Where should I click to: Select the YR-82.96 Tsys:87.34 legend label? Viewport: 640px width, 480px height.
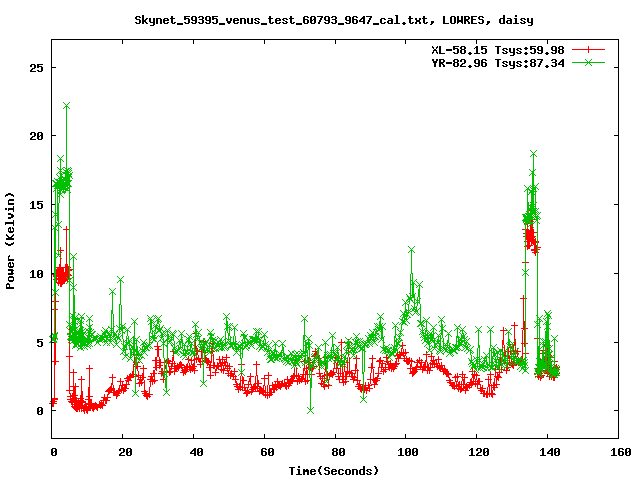pos(498,63)
